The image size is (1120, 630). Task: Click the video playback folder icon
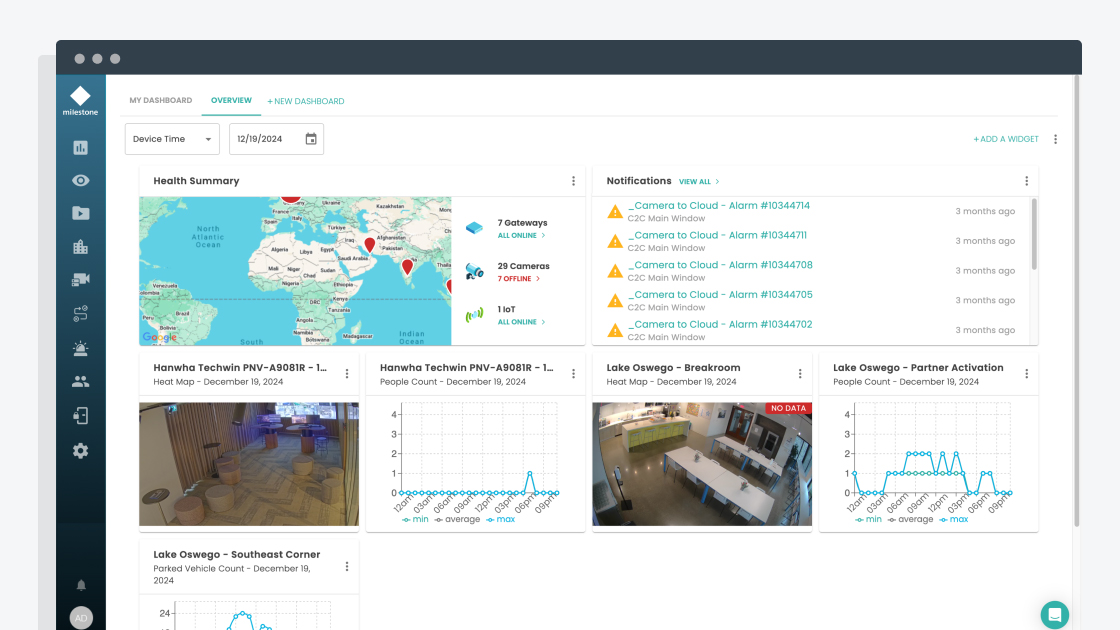pyautogui.click(x=81, y=213)
